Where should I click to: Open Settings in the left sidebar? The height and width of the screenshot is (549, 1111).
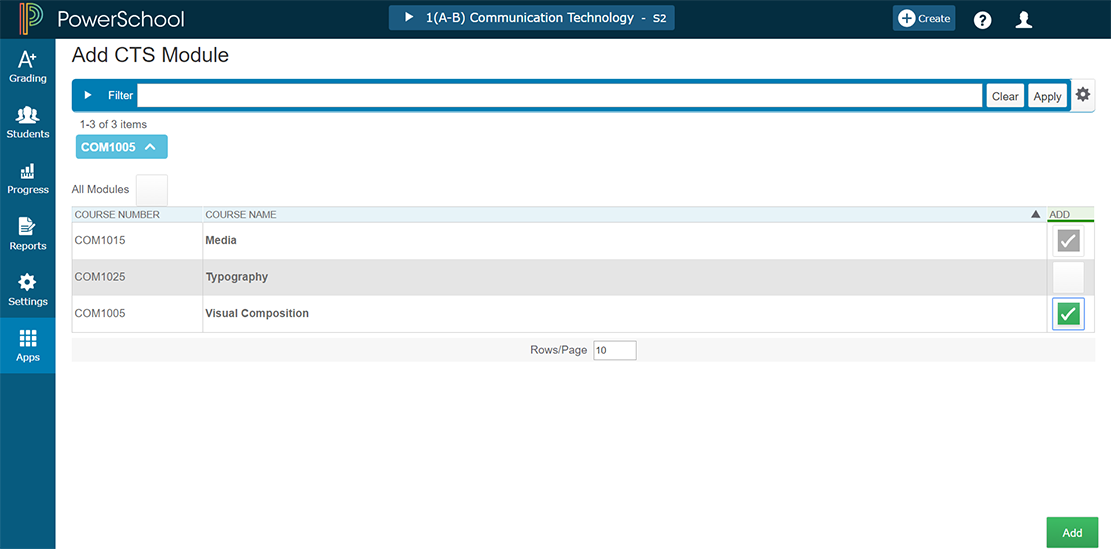tap(28, 290)
